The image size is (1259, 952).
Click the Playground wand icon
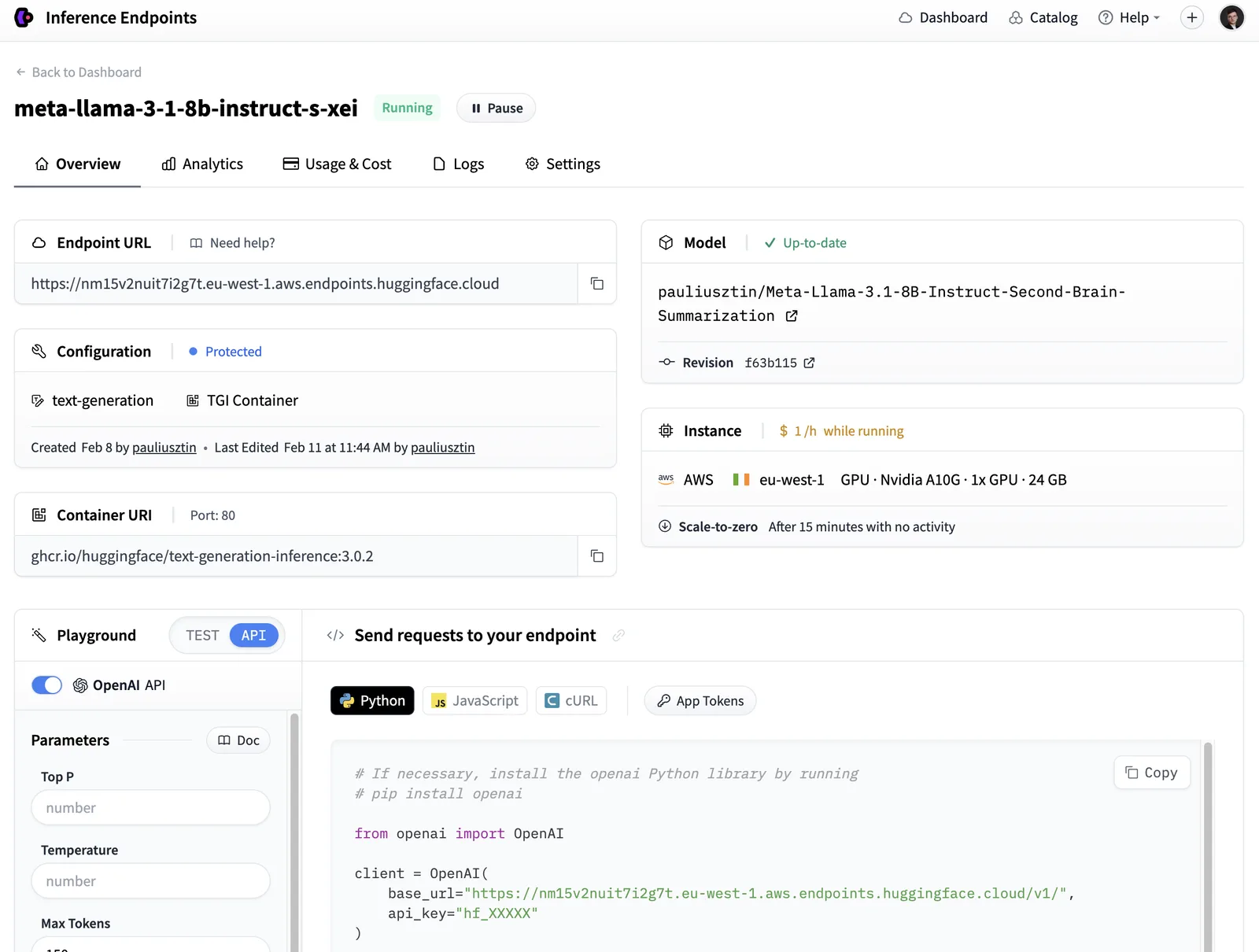coord(39,635)
